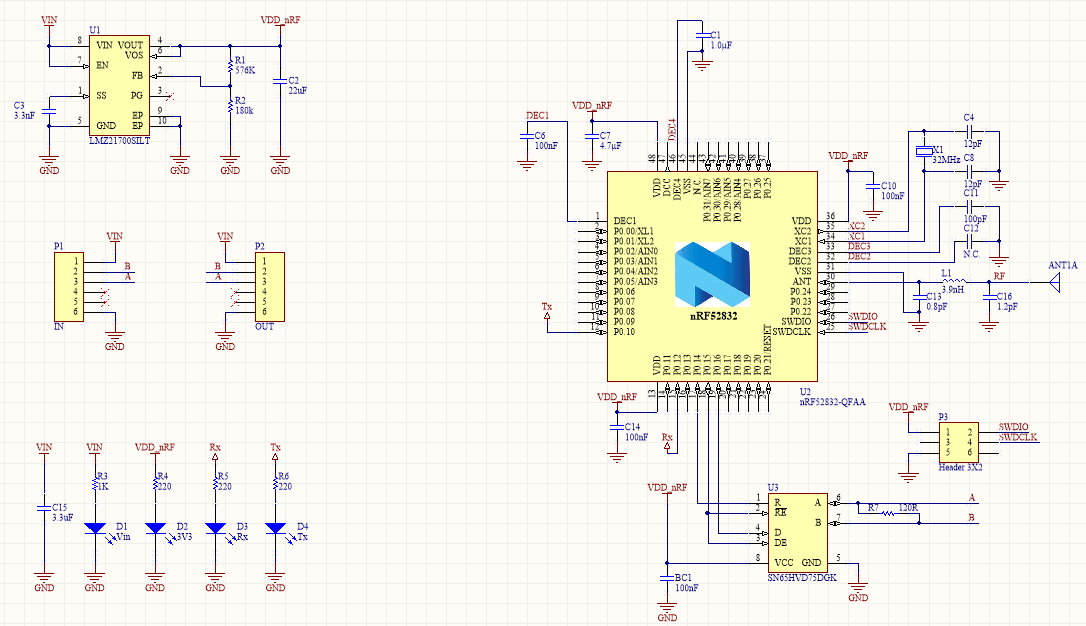
Task: Select LED D3 labeled Rx
Action: (x=215, y=528)
